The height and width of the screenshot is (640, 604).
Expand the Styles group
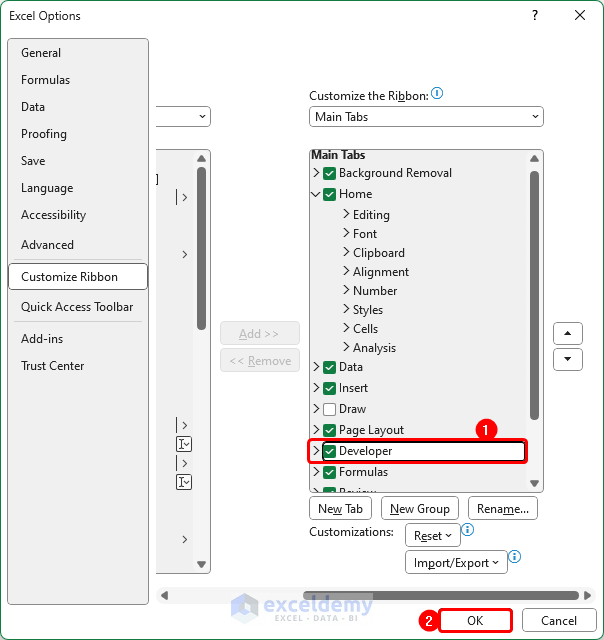point(346,309)
